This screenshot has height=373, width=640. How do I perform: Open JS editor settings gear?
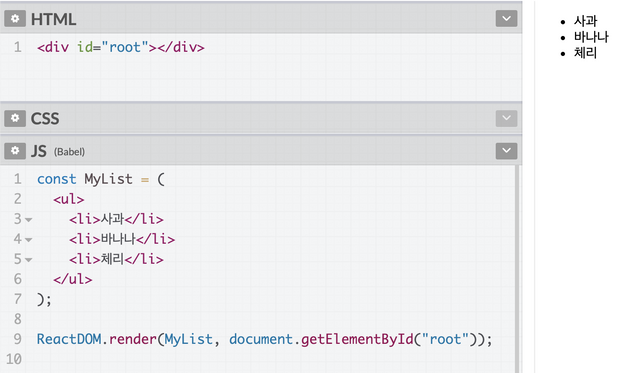pyautogui.click(x=15, y=151)
